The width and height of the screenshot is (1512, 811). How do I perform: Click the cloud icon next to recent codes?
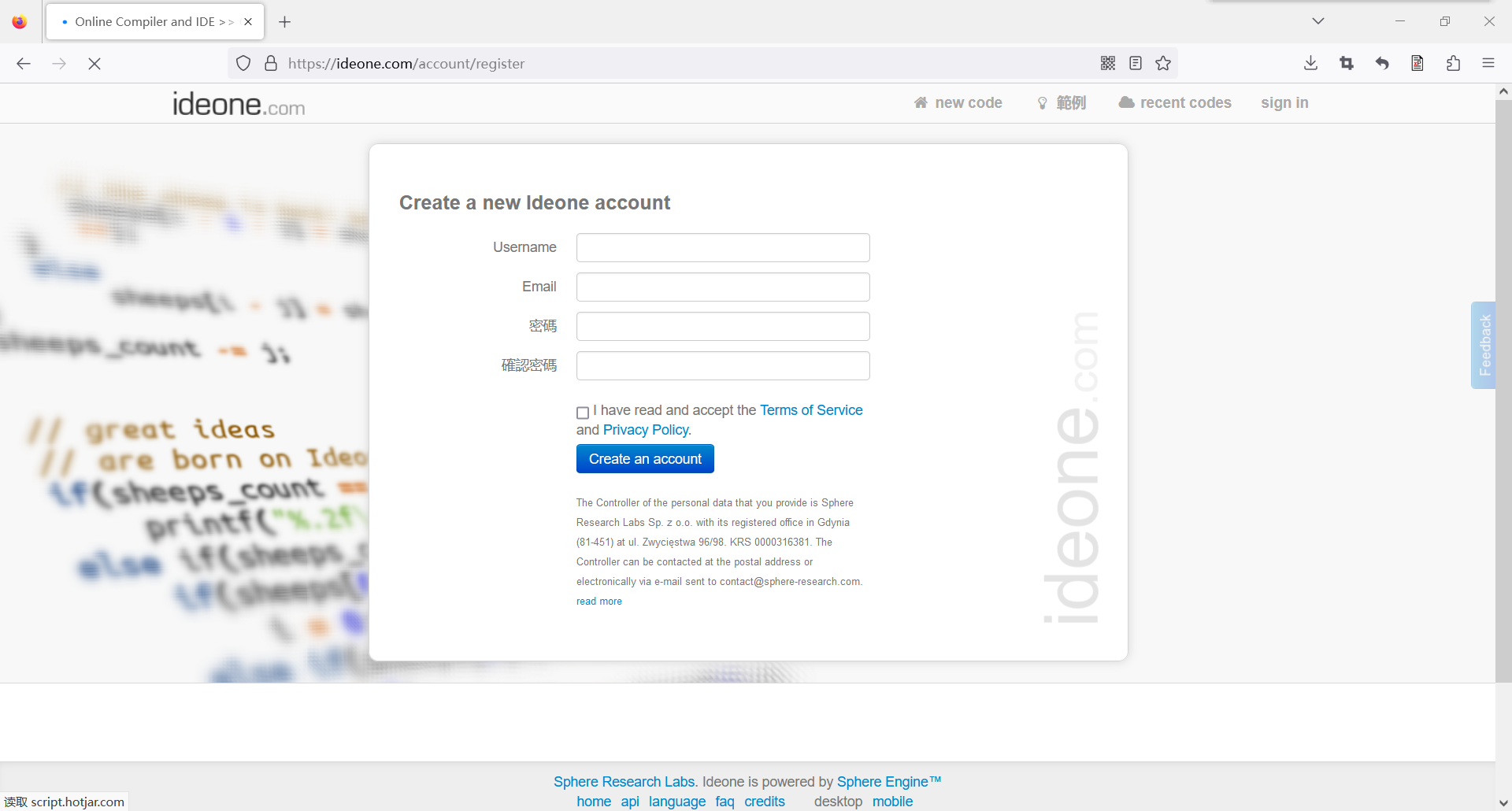tap(1126, 102)
